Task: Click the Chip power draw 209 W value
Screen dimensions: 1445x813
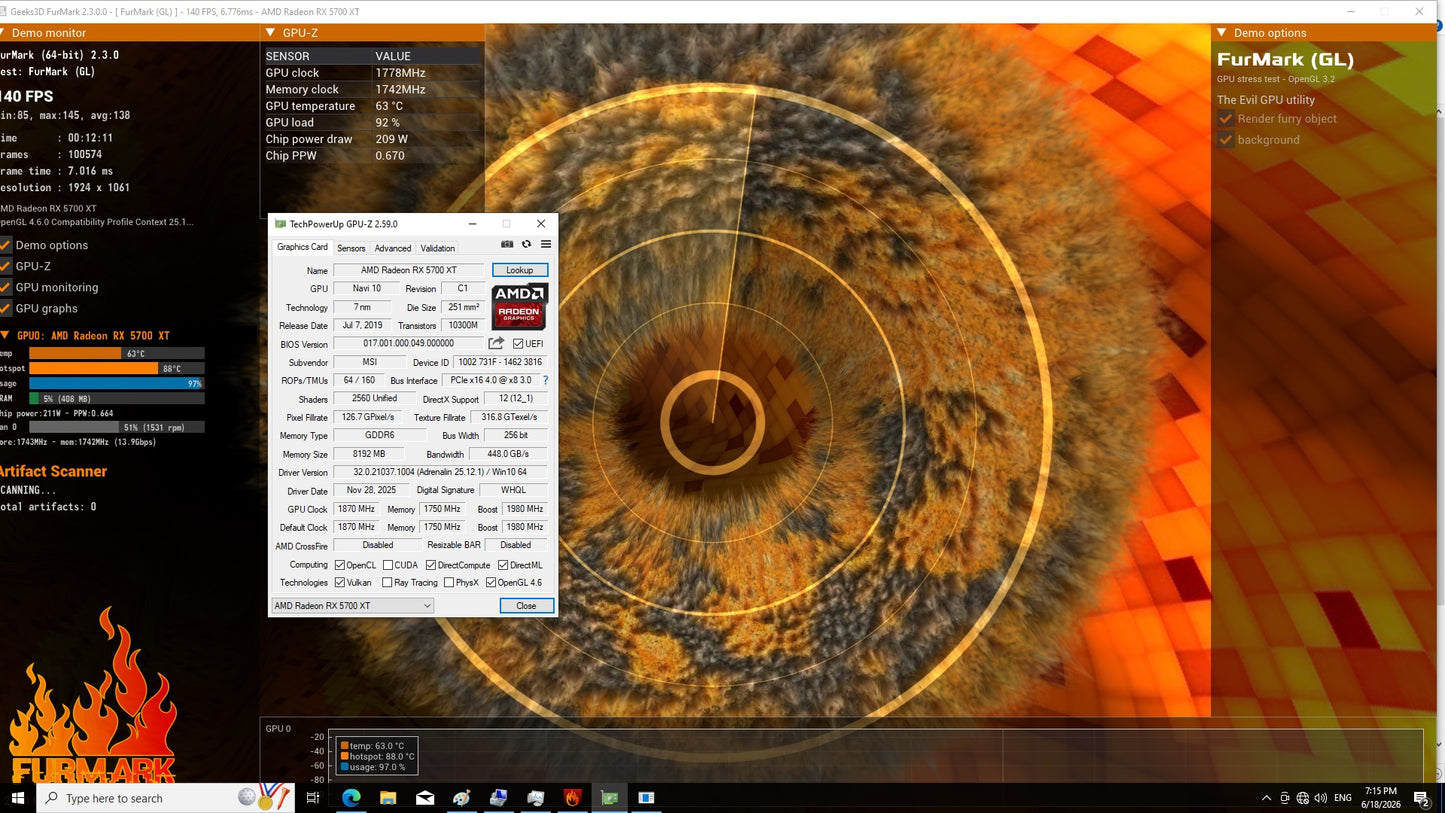Action: click(x=391, y=139)
